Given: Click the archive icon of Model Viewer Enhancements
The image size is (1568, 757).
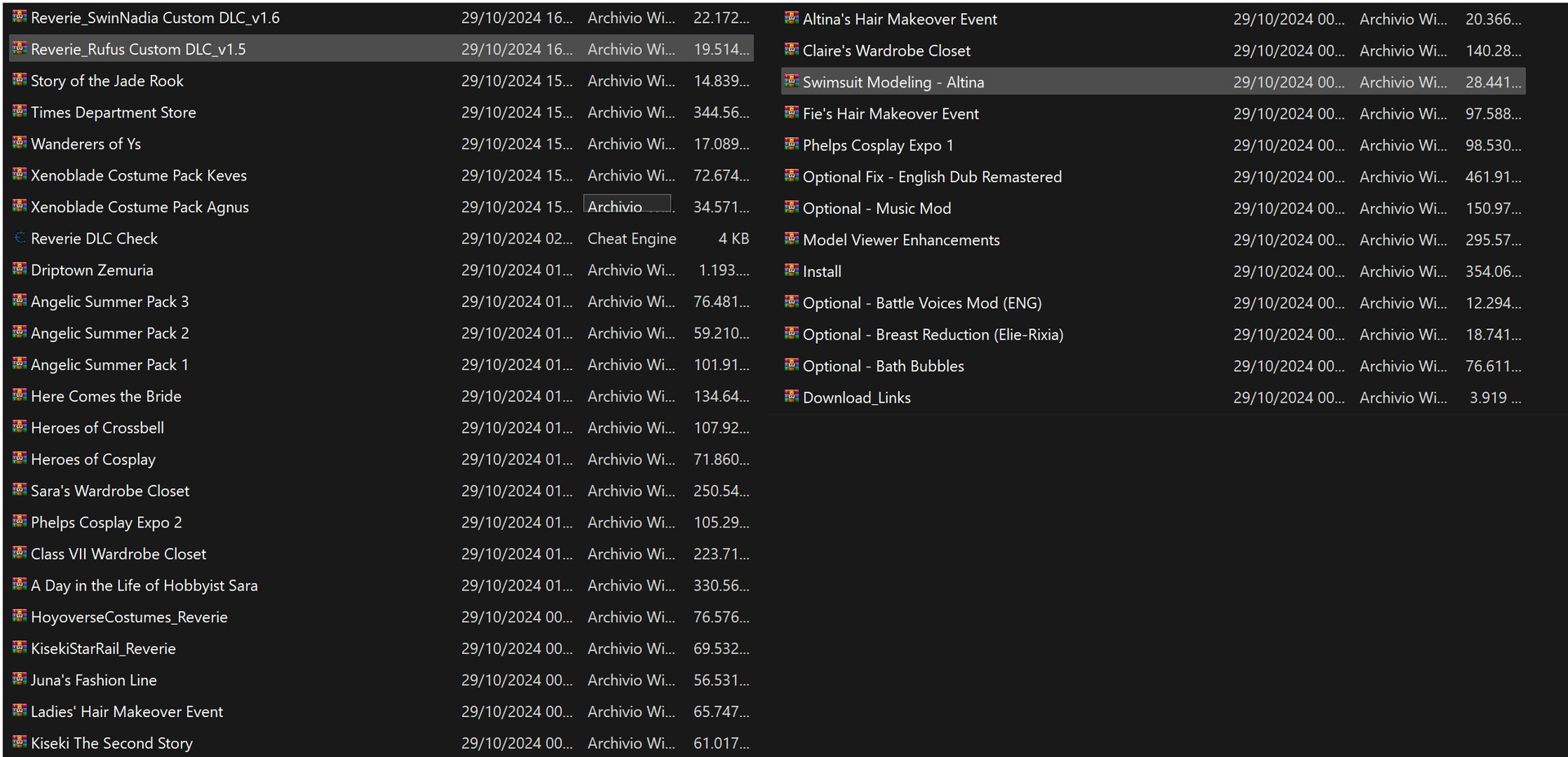Looking at the screenshot, I should (791, 238).
